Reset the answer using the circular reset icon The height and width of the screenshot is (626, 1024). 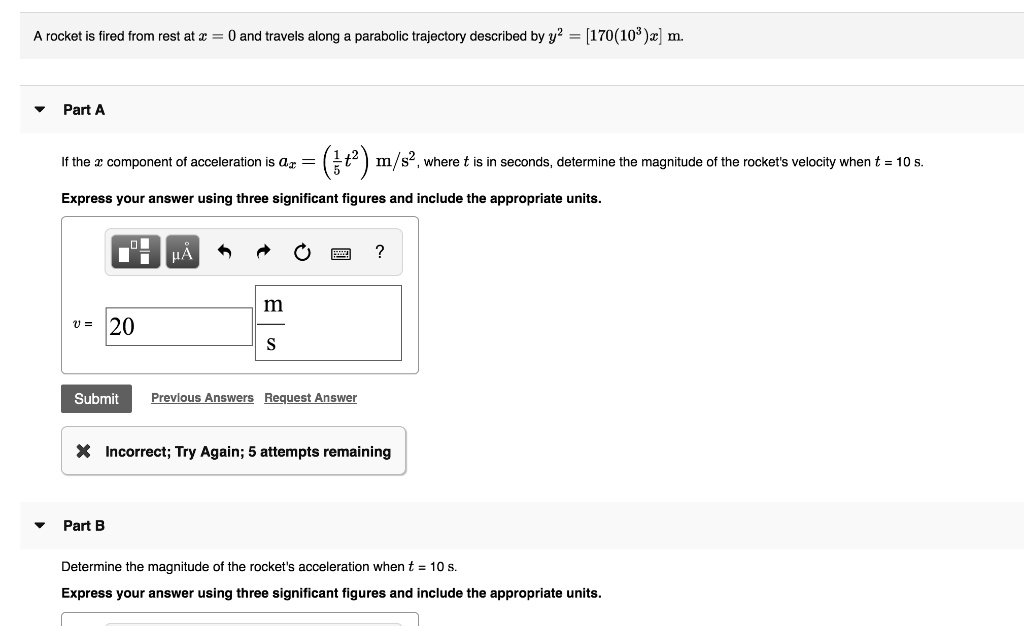[302, 252]
